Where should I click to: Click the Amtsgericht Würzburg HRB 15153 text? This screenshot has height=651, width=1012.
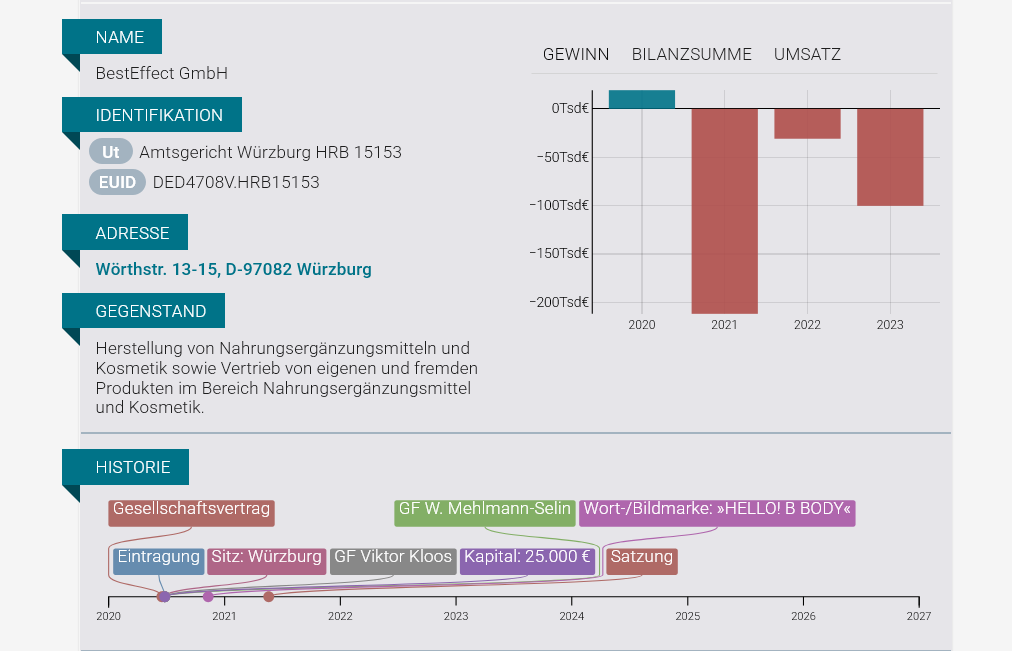click(x=270, y=152)
